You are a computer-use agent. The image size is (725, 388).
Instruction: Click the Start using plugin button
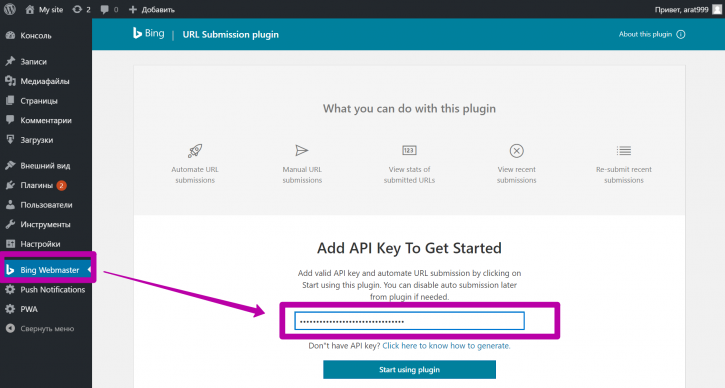(409, 370)
